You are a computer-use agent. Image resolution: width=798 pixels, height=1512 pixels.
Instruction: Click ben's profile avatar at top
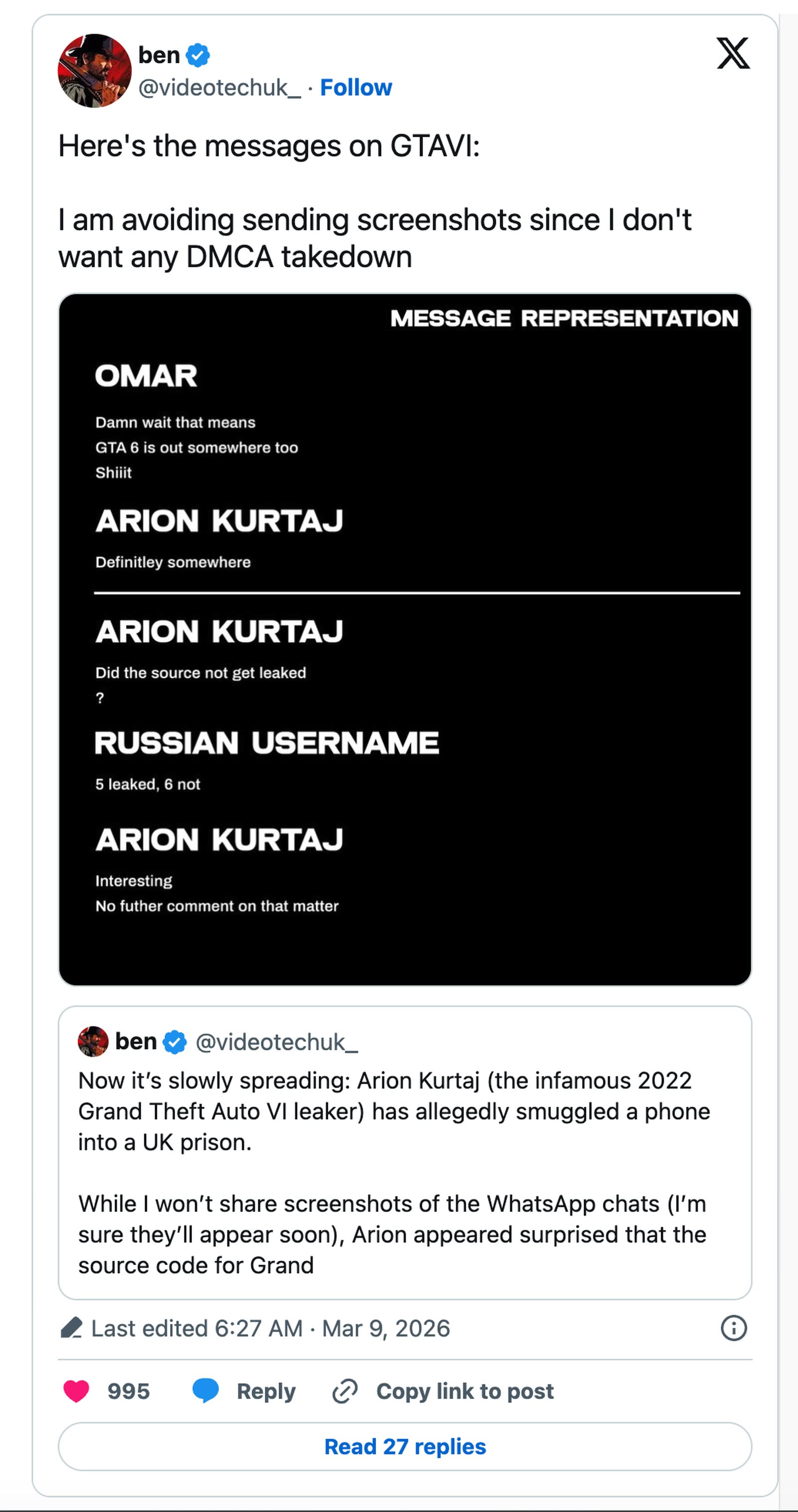point(95,71)
